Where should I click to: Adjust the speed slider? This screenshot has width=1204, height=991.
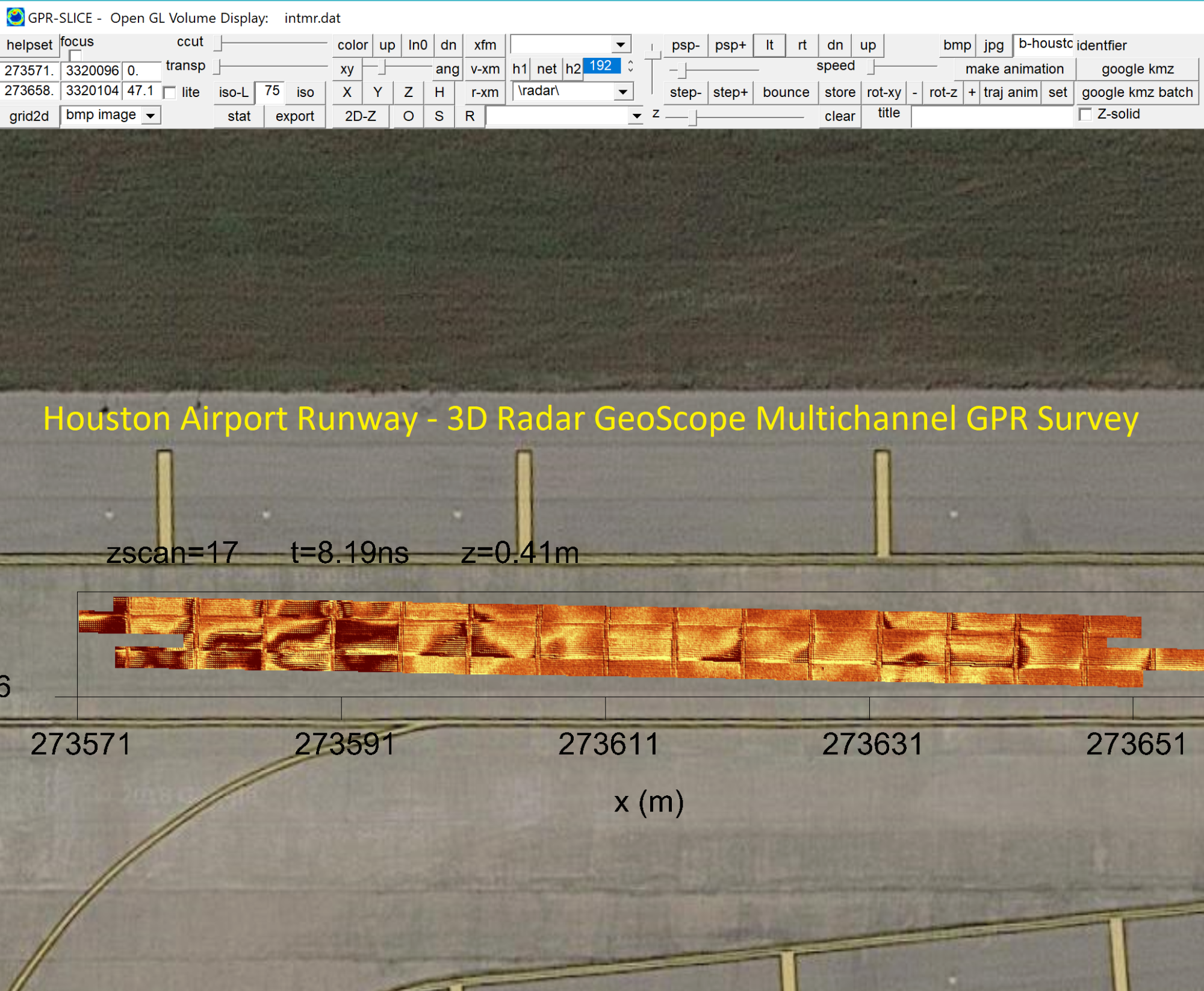(x=903, y=66)
